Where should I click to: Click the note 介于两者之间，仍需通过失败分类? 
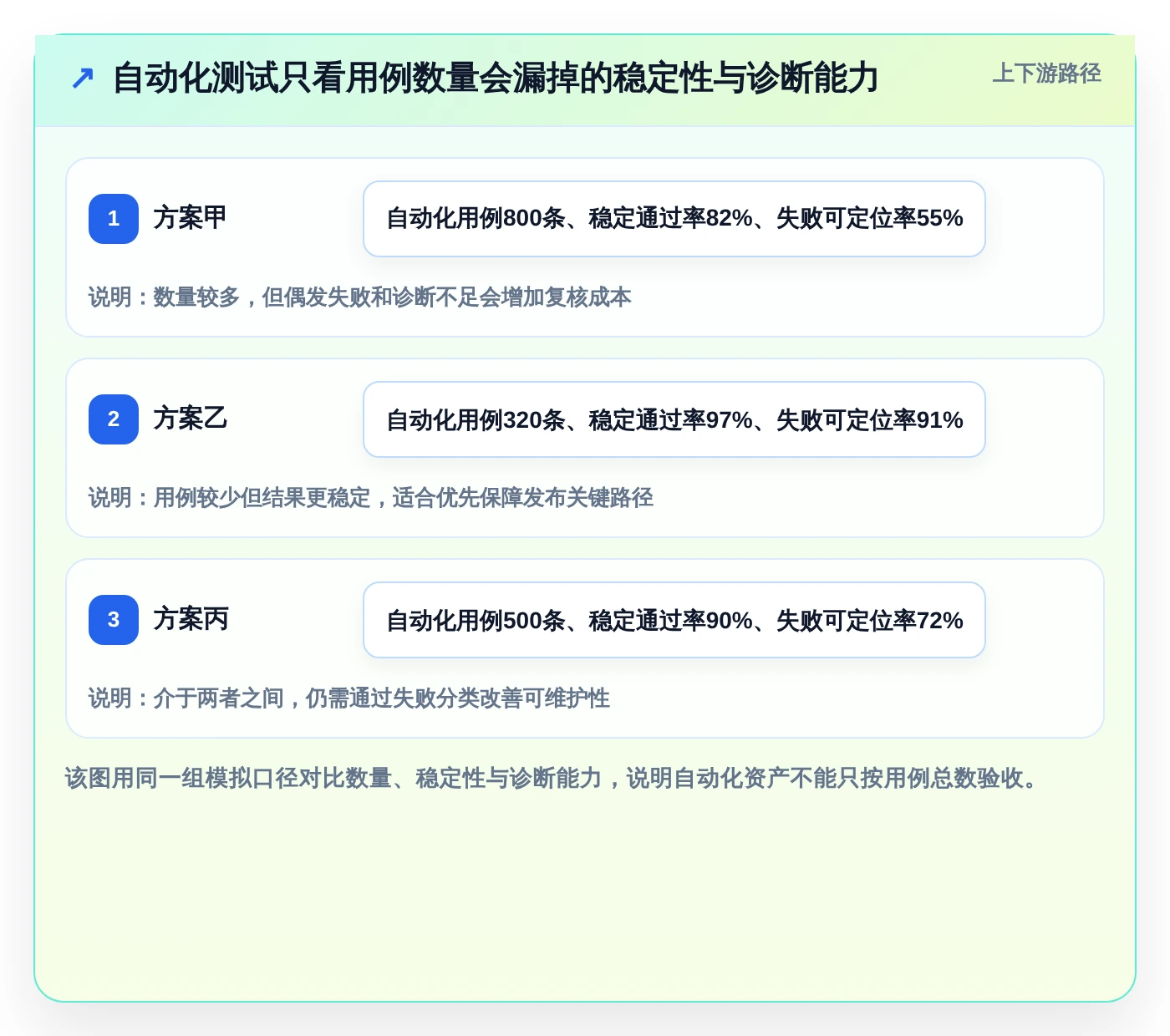[x=349, y=698]
